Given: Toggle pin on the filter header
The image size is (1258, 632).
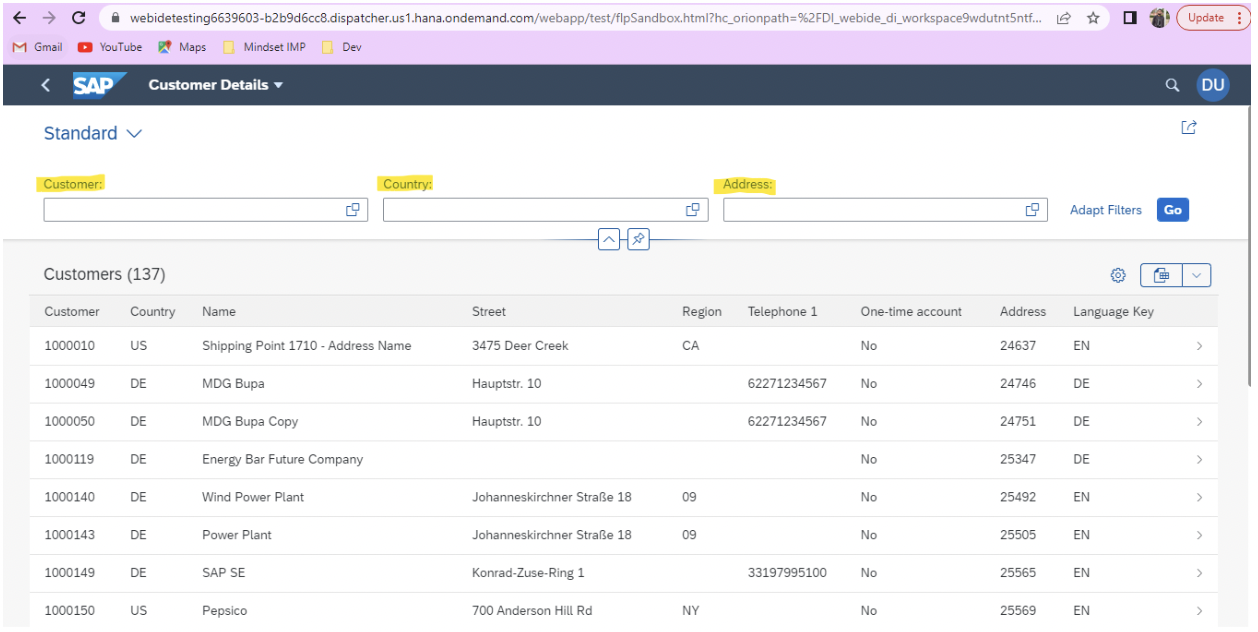Looking at the screenshot, I should [x=638, y=240].
